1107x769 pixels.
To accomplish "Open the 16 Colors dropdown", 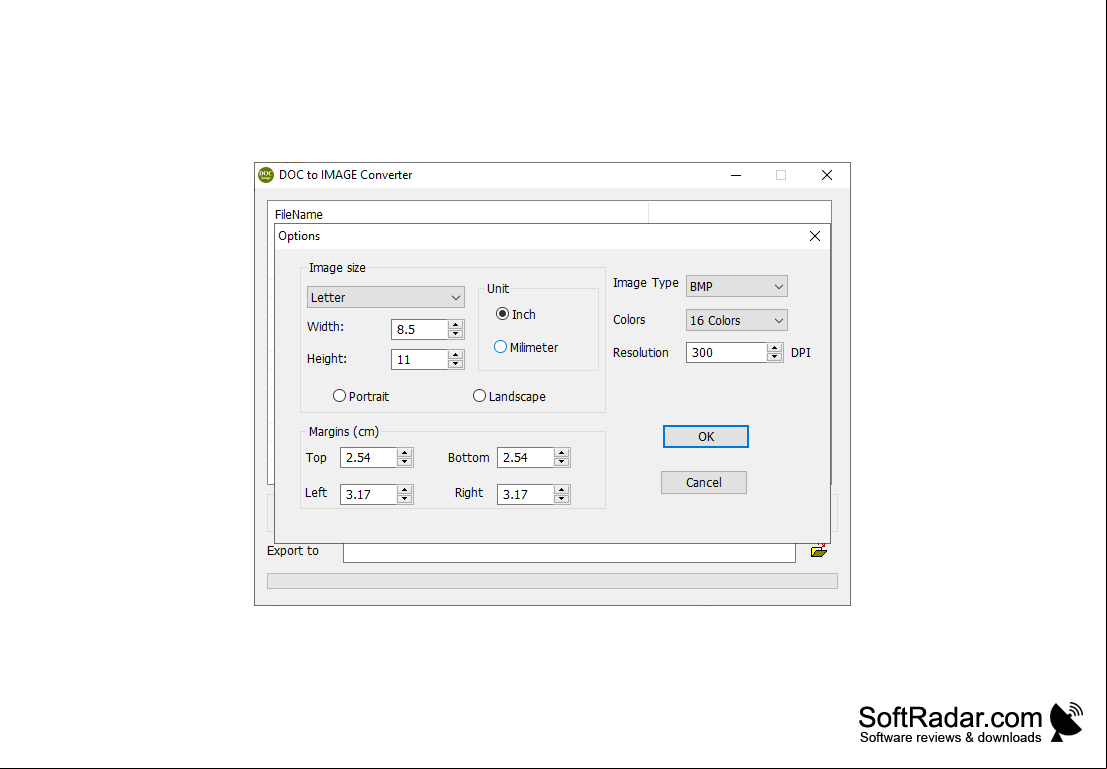I will click(x=736, y=320).
